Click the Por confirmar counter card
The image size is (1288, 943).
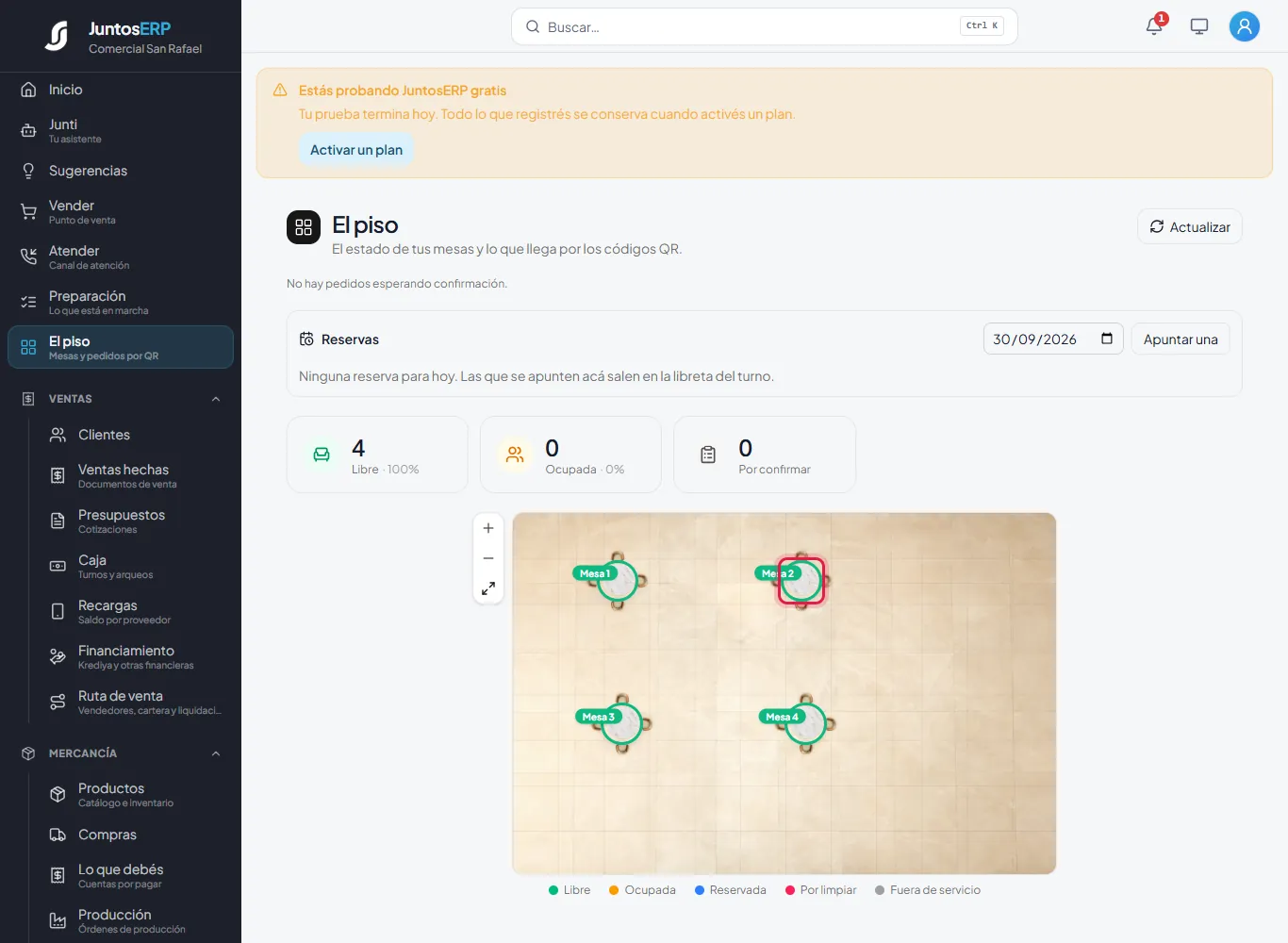click(765, 455)
